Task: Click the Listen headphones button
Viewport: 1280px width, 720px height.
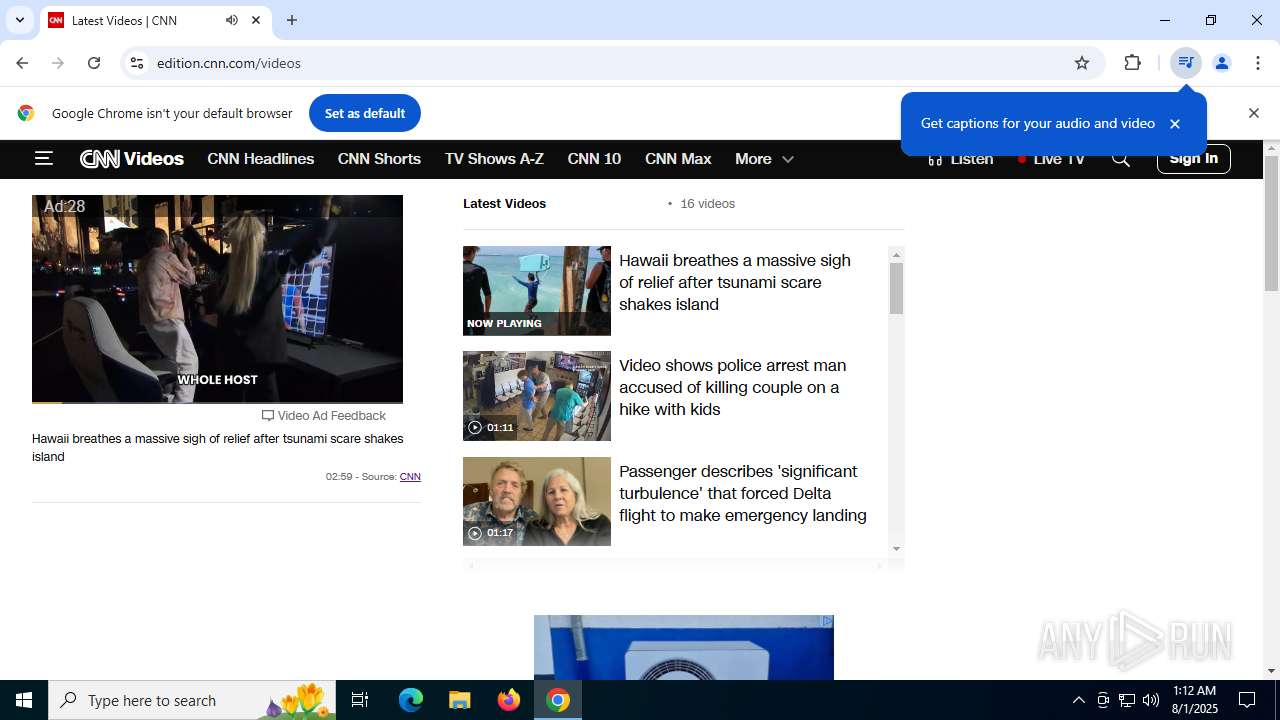Action: pyautogui.click(x=960, y=159)
